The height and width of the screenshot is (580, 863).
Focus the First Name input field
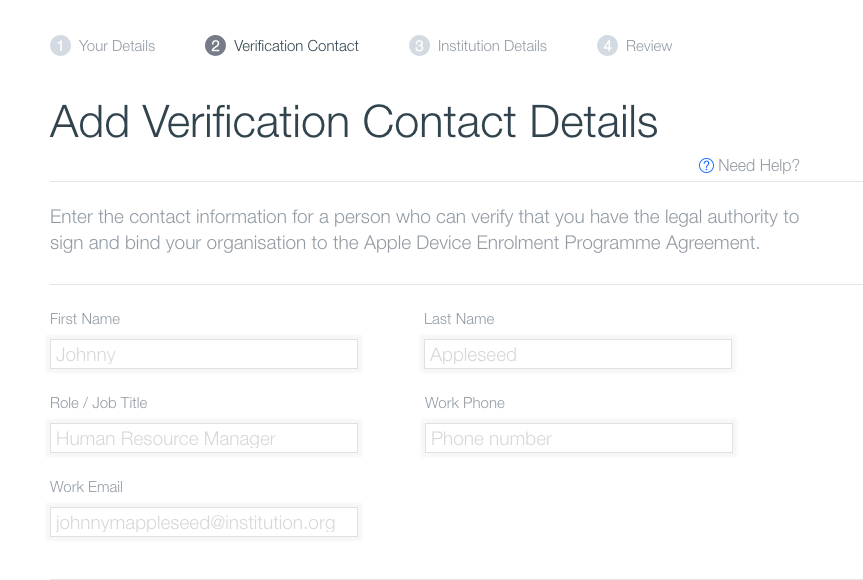204,354
